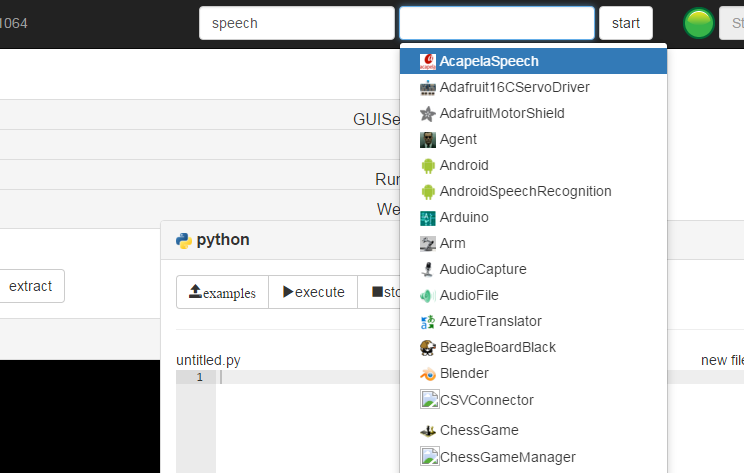Click the service name field containing speech
Viewport: 744px width, 473px height.
[x=297, y=23]
